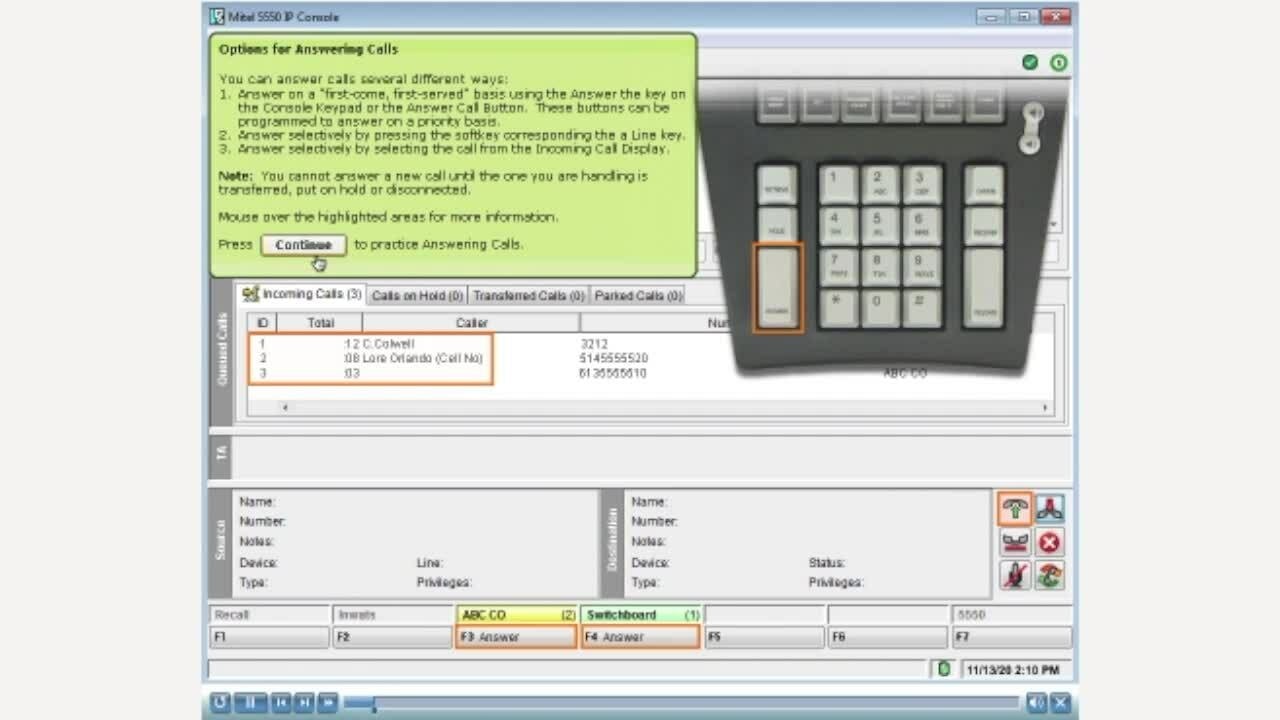Click the F2 softkey
Screen dimensions: 1280x720
pos(392,637)
